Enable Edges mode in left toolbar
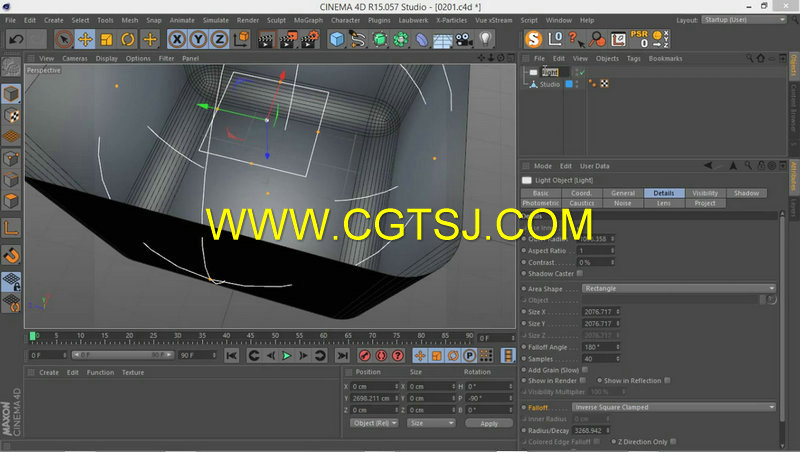 11,180
